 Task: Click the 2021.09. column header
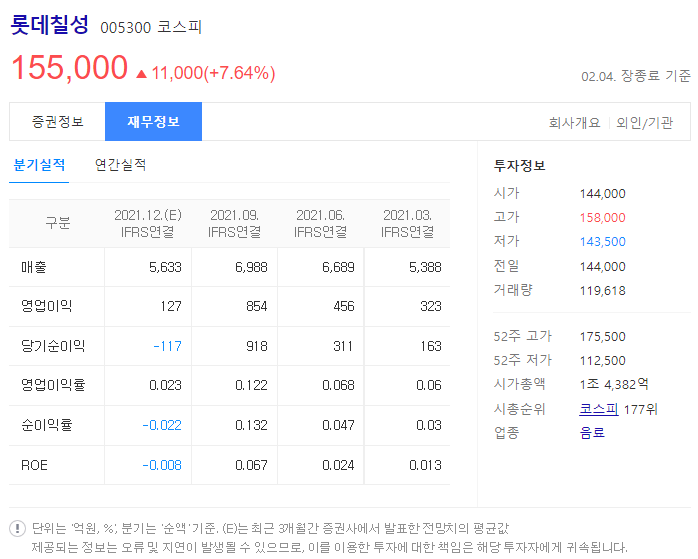tap(235, 223)
